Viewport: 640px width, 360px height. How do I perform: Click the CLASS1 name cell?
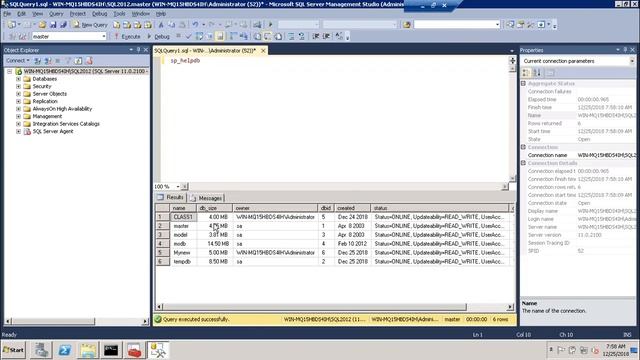(x=183, y=217)
